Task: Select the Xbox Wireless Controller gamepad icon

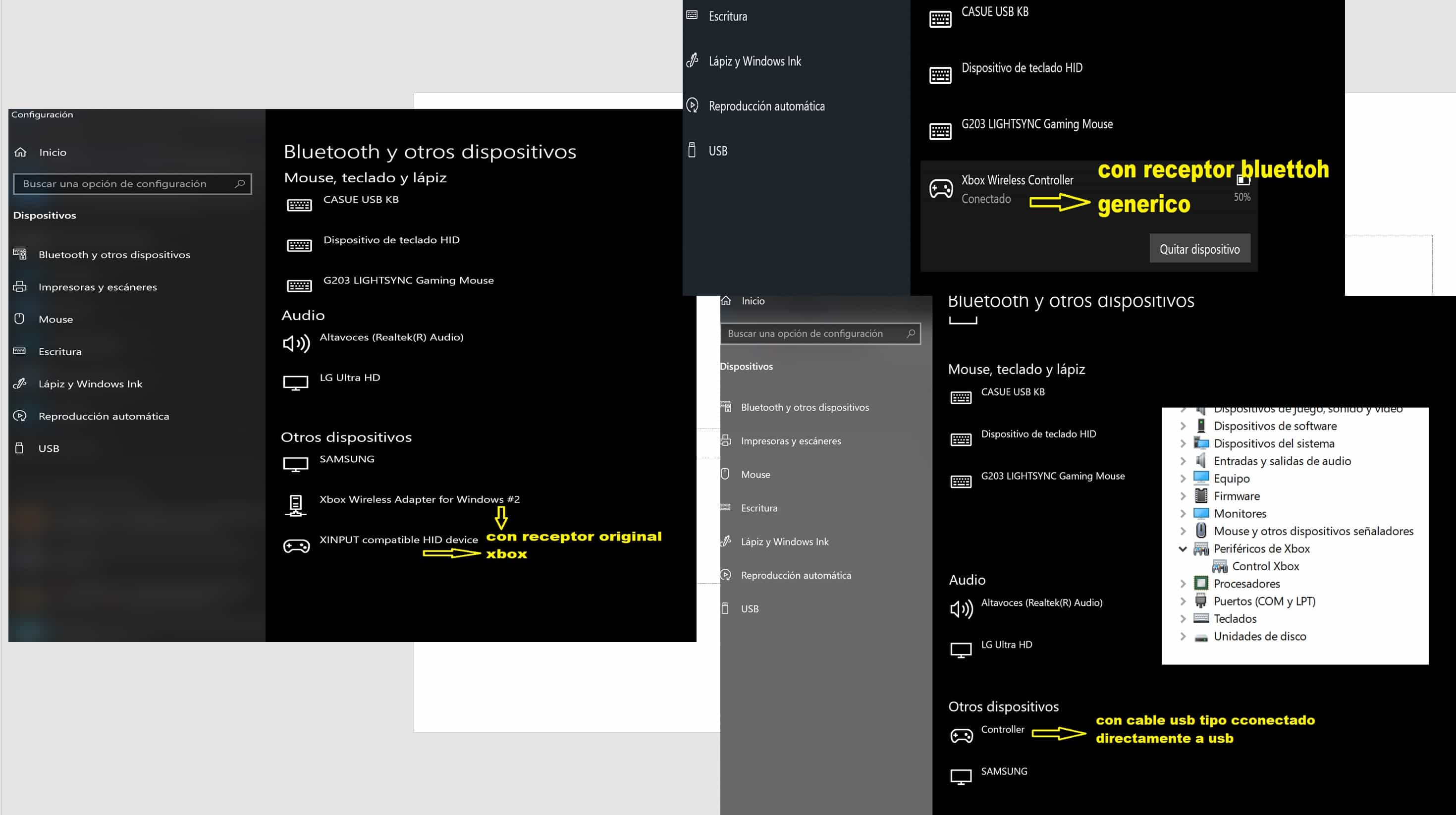Action: click(x=941, y=189)
